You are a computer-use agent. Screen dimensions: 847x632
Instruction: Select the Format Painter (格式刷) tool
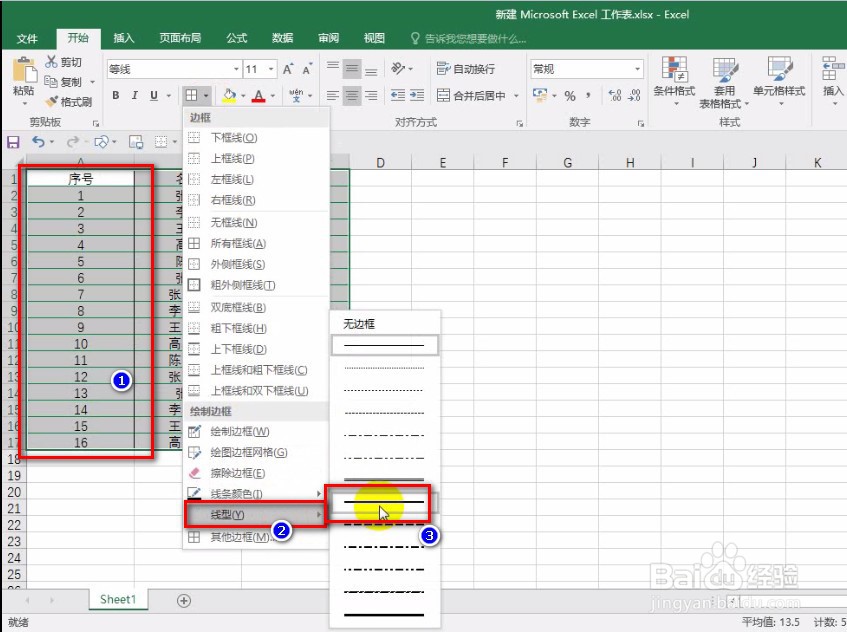(69, 101)
